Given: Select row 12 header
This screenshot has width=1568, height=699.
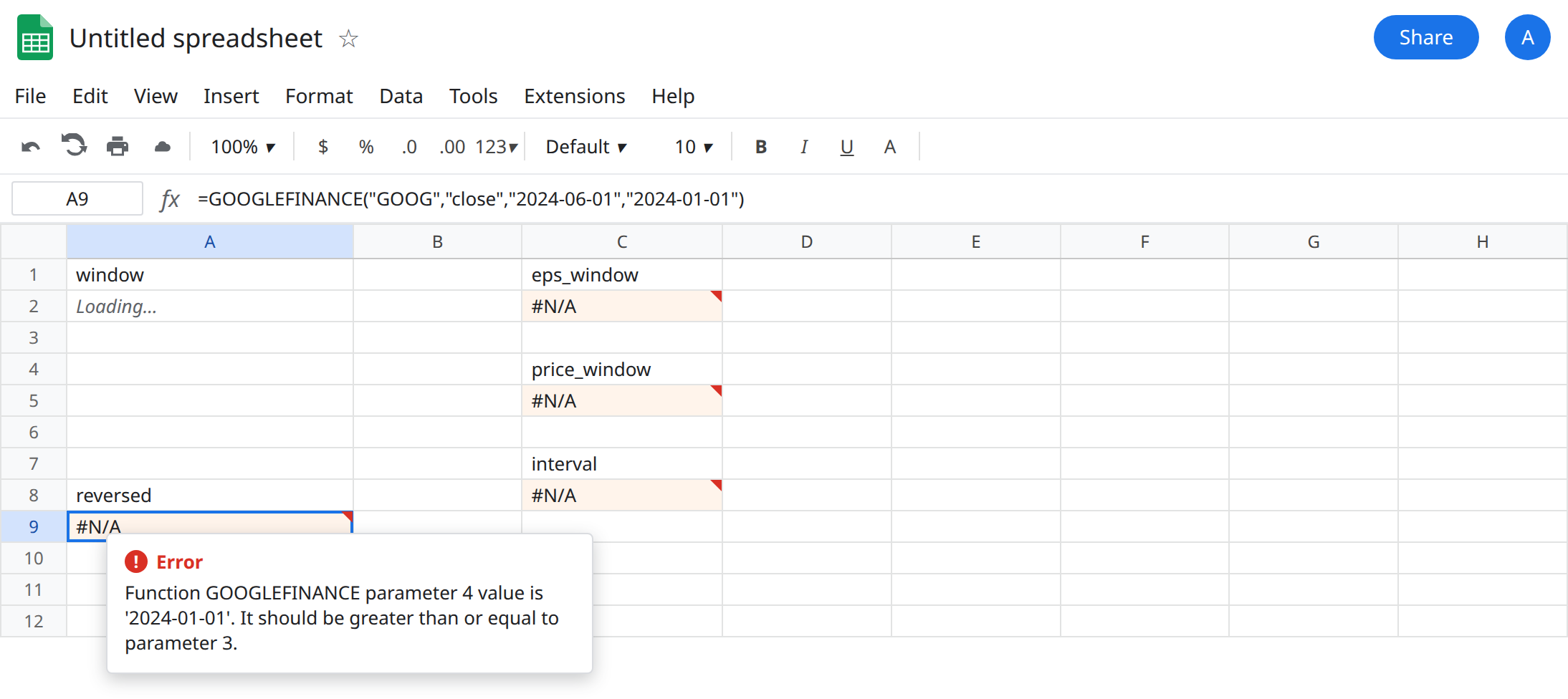Looking at the screenshot, I should point(34,622).
